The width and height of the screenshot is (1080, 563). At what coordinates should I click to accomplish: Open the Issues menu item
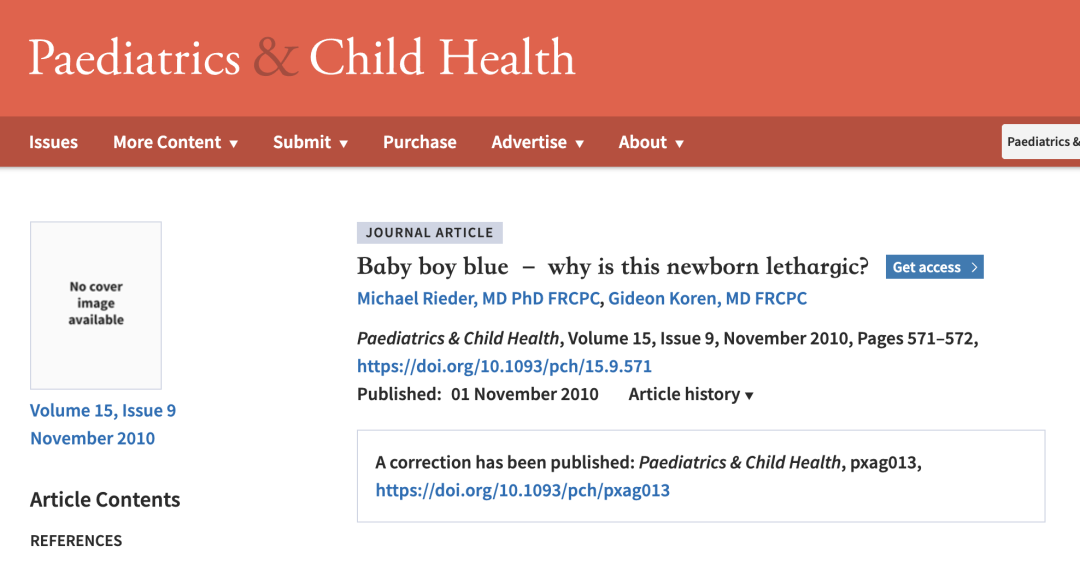tap(53, 142)
